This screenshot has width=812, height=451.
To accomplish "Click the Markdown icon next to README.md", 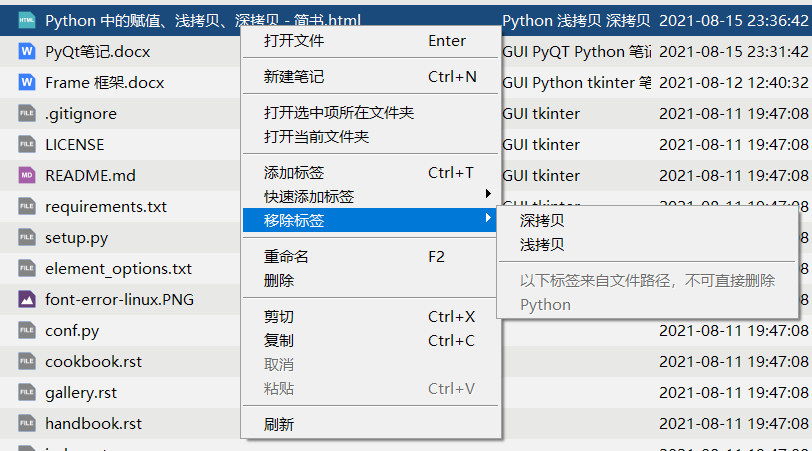I will click(x=27, y=175).
